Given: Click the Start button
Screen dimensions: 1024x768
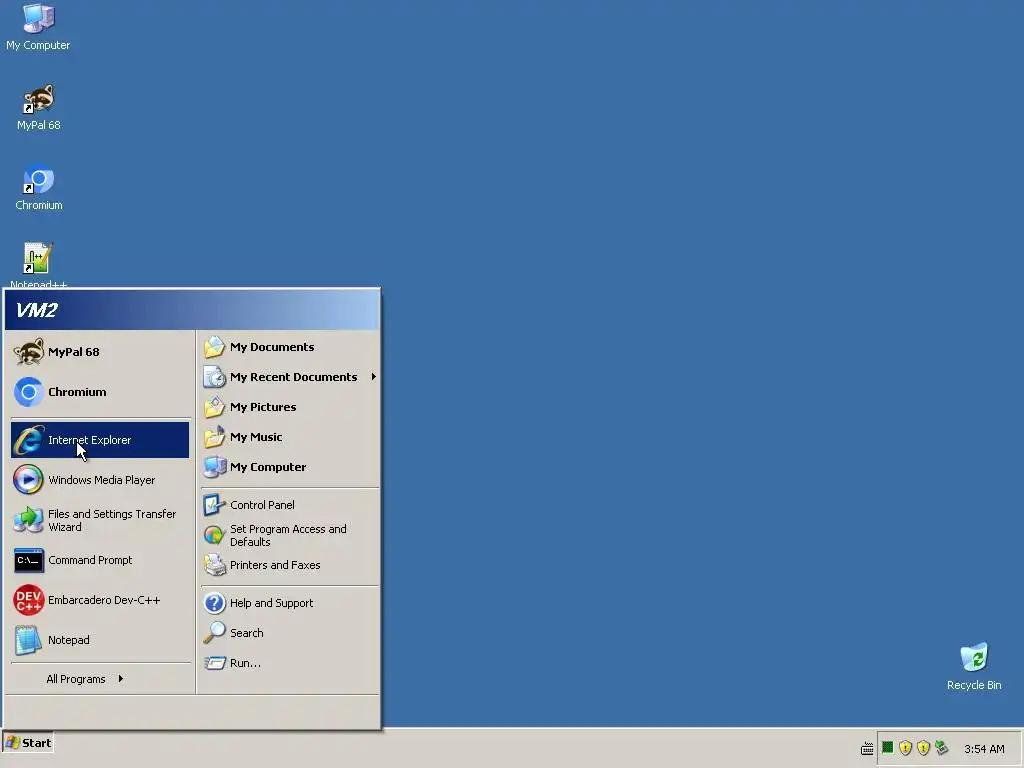Looking at the screenshot, I should pos(28,743).
